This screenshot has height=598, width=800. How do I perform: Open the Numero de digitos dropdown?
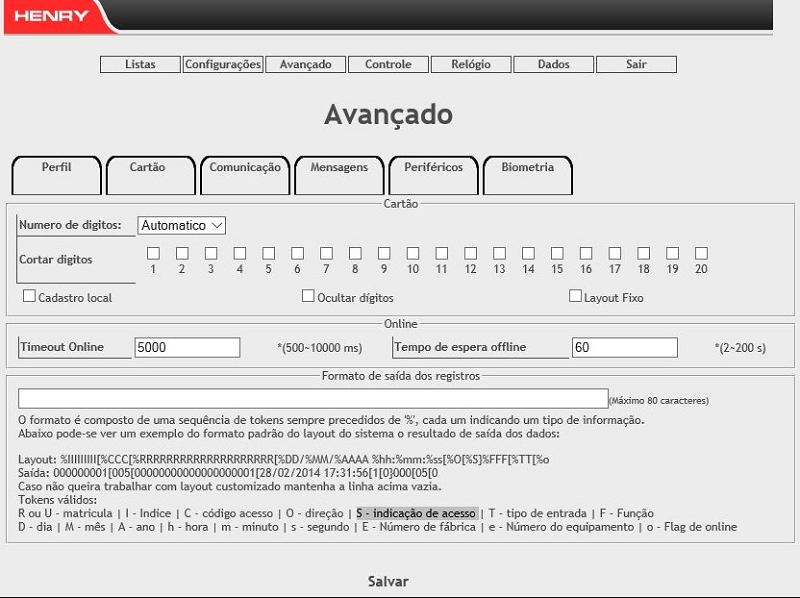click(x=182, y=226)
